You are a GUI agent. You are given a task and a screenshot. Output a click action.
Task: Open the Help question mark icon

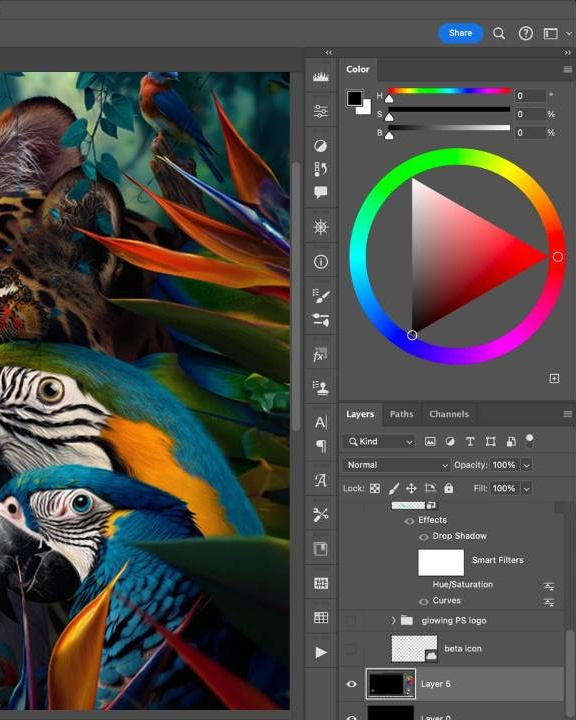[525, 33]
